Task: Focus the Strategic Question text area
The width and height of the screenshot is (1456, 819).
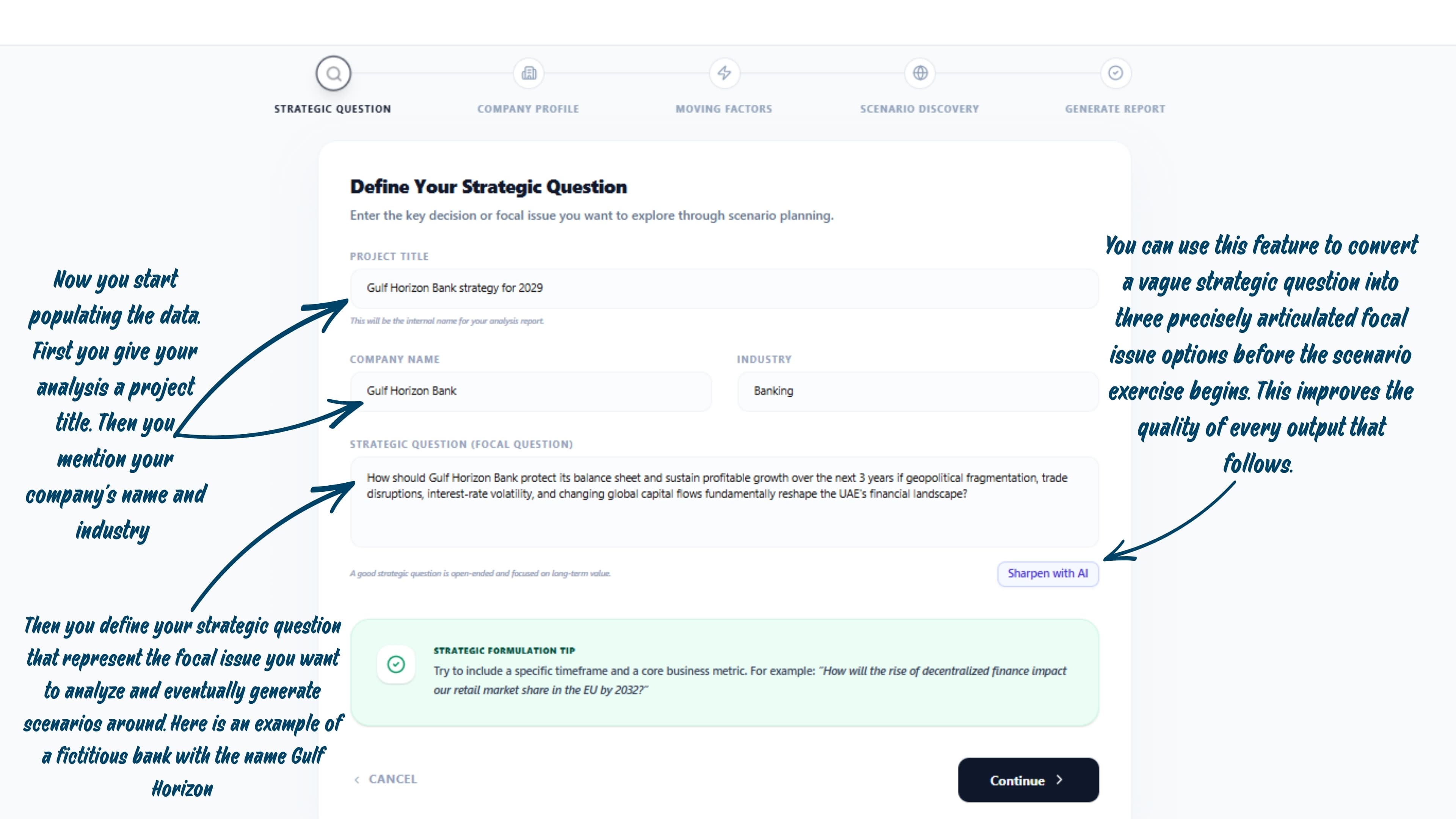Action: pyautogui.click(x=725, y=502)
